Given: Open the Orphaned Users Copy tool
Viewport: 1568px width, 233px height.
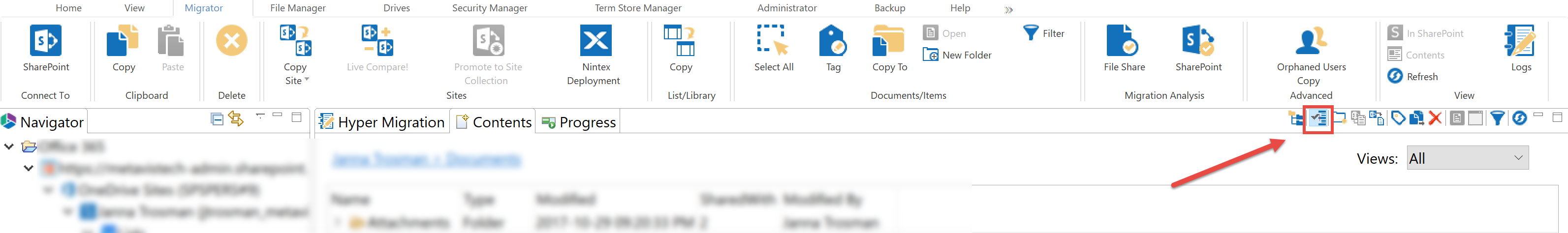Looking at the screenshot, I should [x=1311, y=41].
